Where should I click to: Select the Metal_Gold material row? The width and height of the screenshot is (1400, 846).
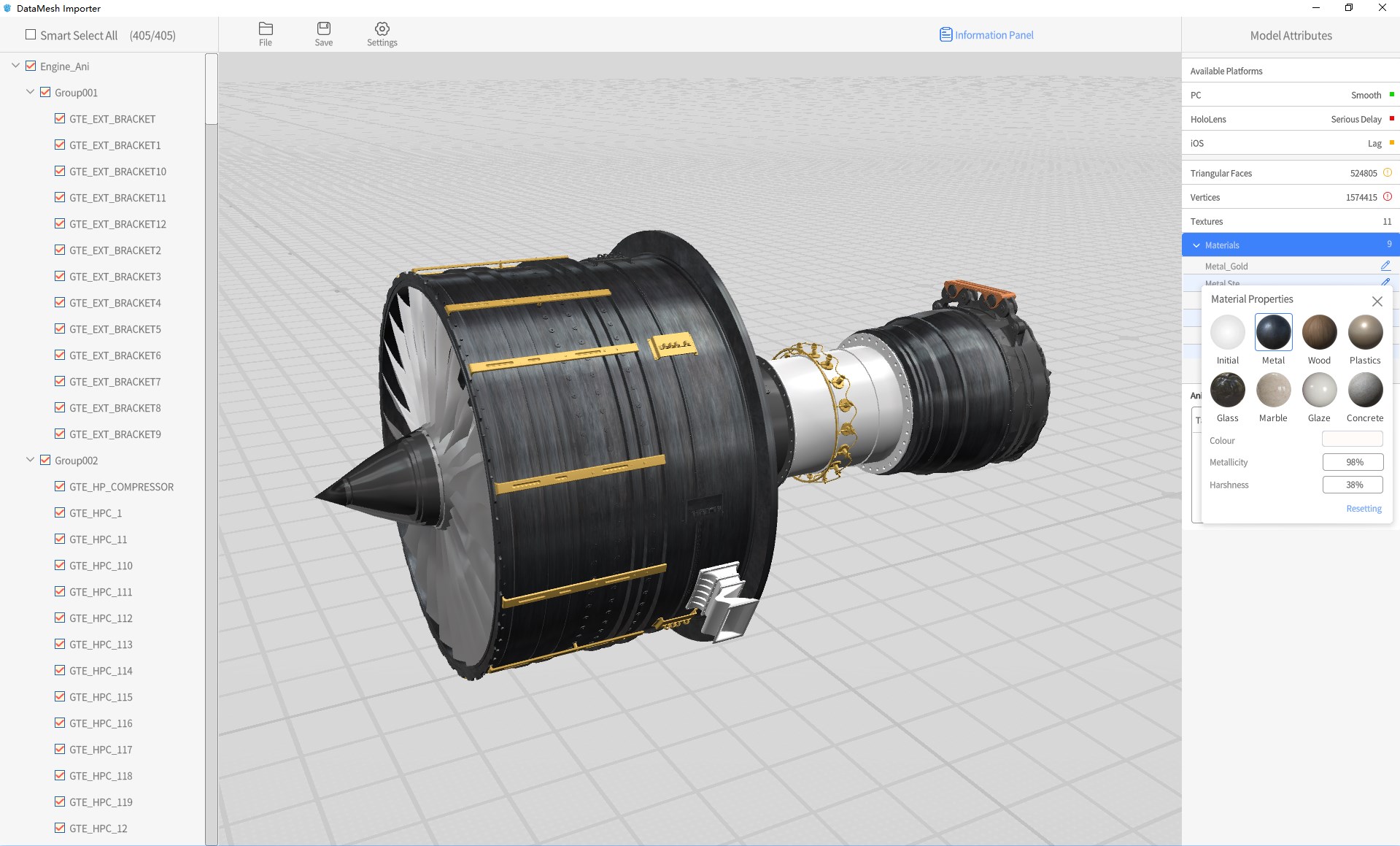[1290, 266]
